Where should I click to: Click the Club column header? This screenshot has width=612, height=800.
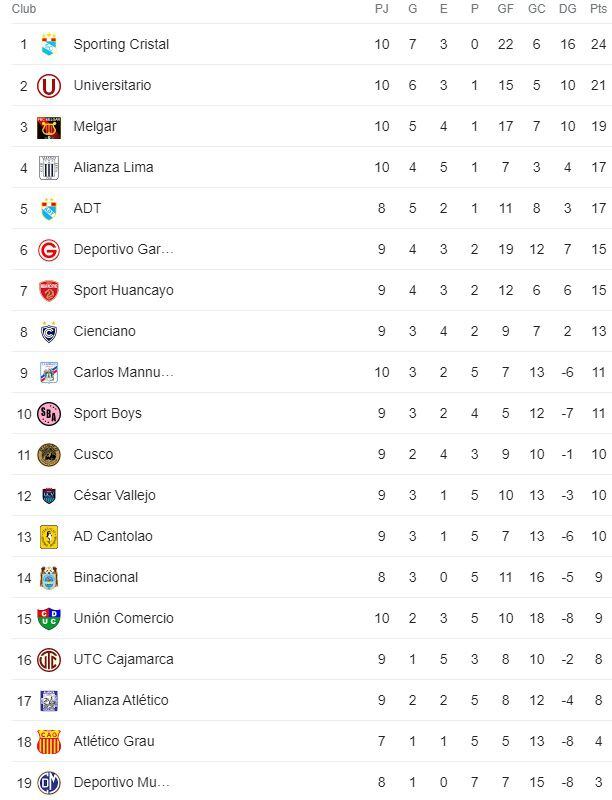(24, 9)
